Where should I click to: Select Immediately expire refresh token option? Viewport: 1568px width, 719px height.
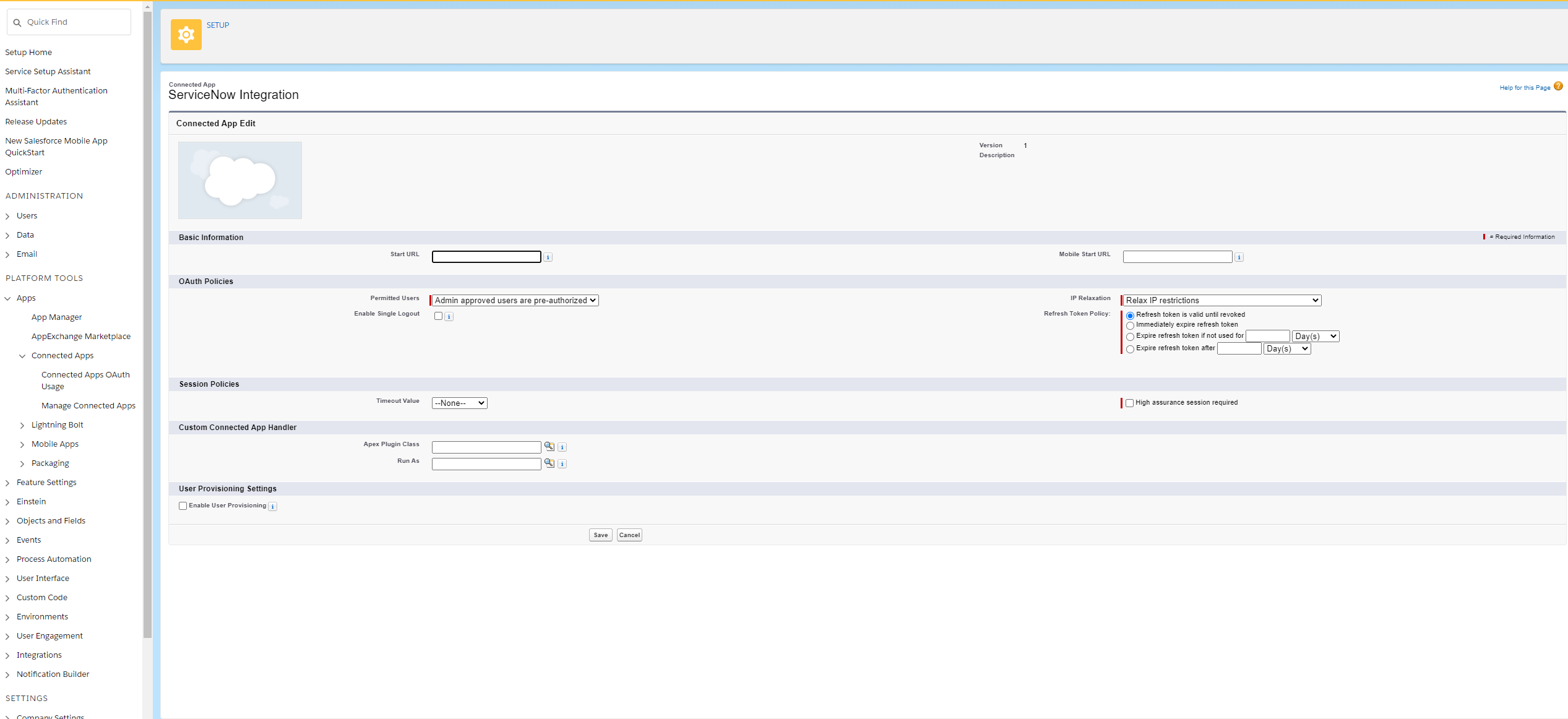click(x=1131, y=325)
